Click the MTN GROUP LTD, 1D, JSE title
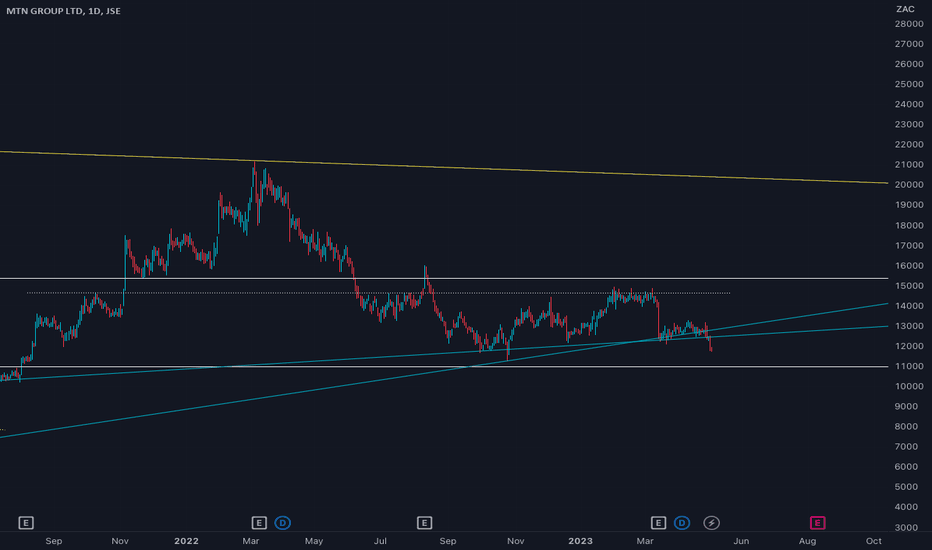 (63, 11)
